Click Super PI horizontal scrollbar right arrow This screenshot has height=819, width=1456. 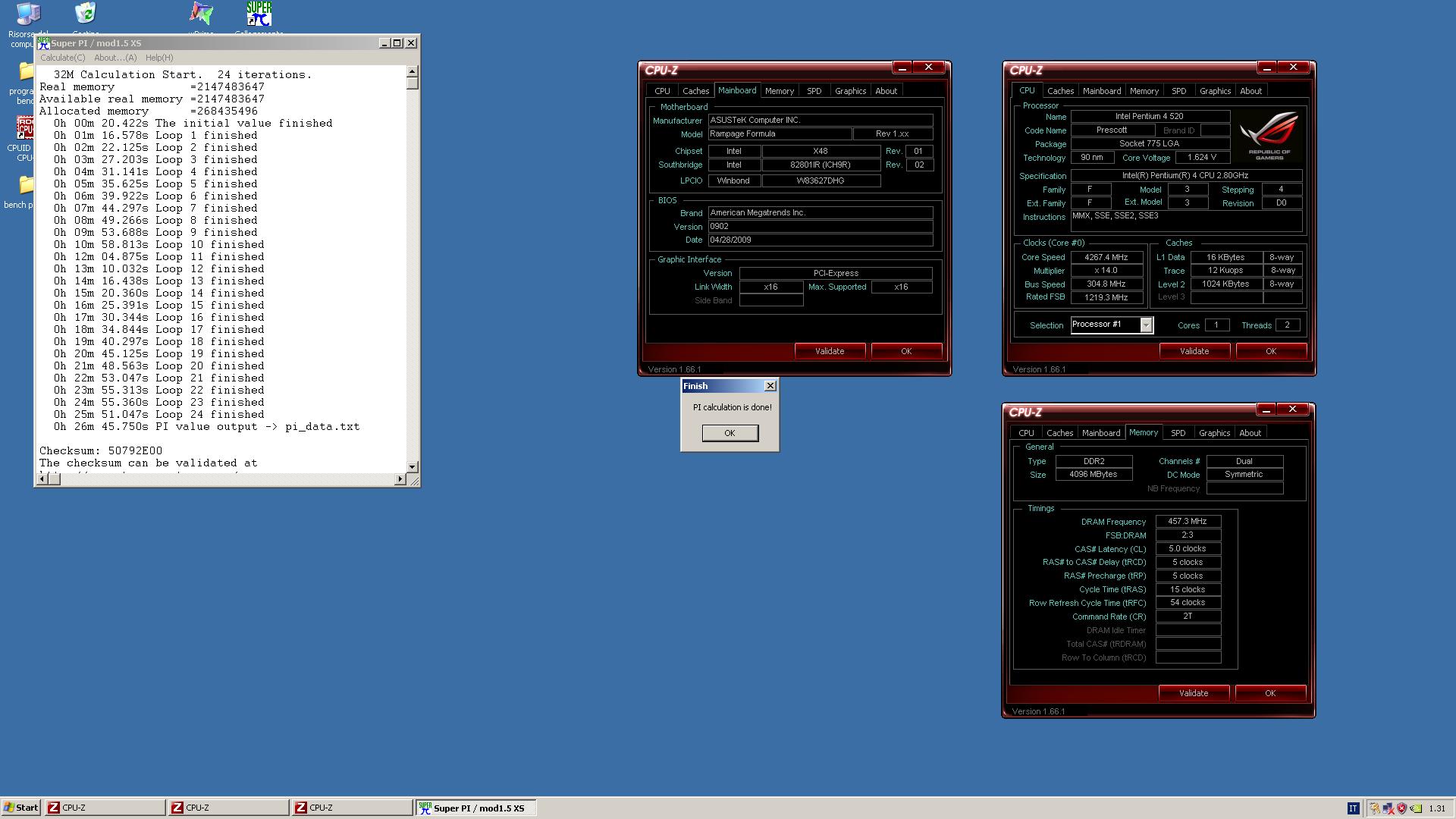(400, 479)
